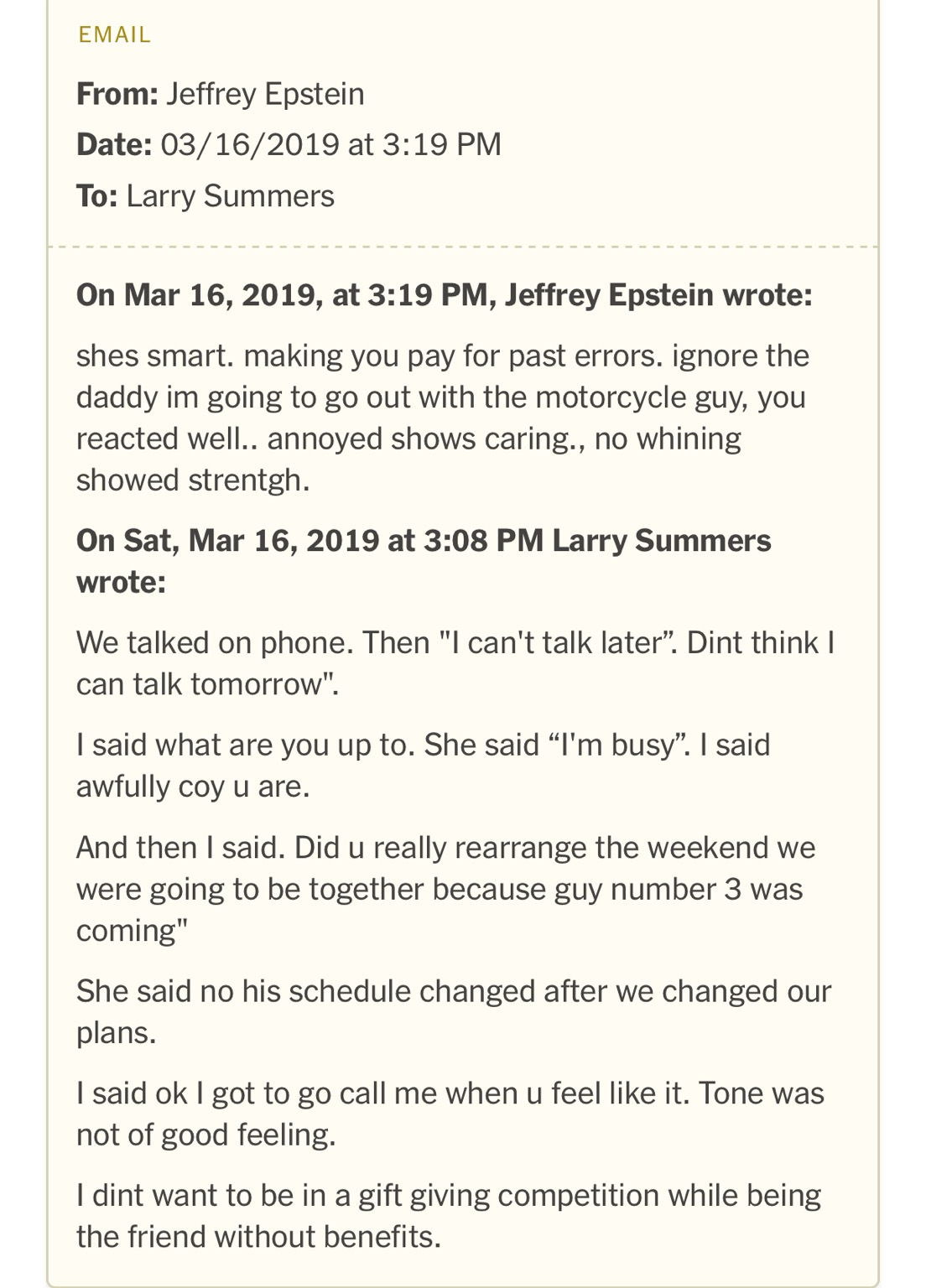The image size is (926, 1288).
Task: Click the bold "From:" field label
Action: click(x=117, y=94)
